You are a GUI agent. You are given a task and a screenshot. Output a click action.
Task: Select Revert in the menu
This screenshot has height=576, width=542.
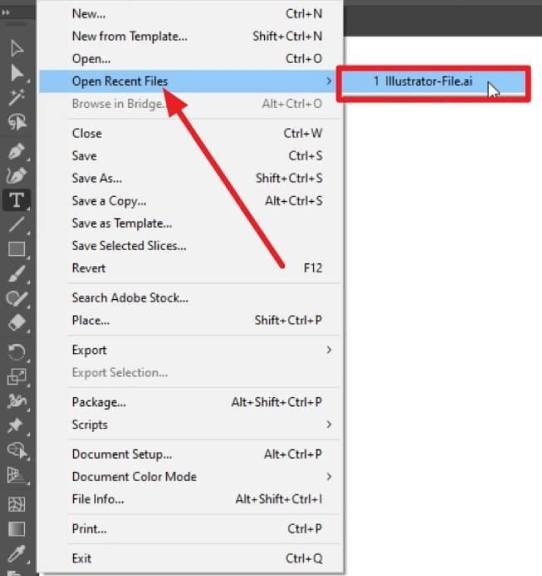pos(191,268)
